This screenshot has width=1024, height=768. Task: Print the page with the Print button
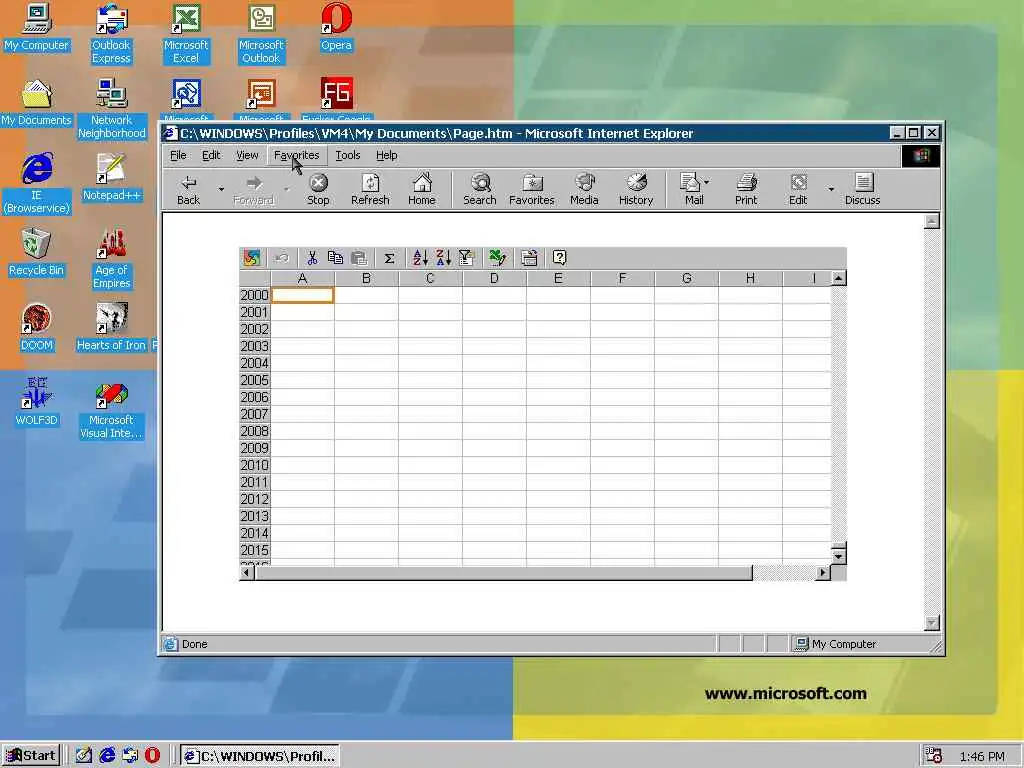click(746, 190)
